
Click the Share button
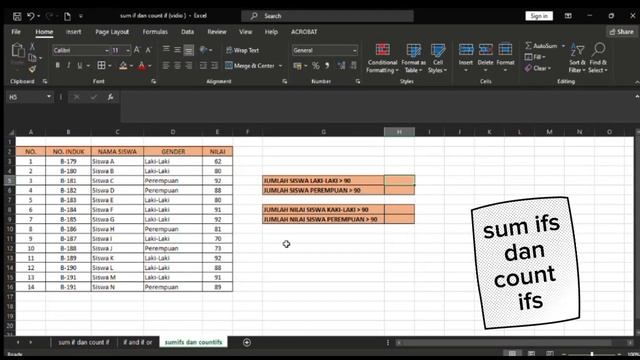tap(621, 31)
